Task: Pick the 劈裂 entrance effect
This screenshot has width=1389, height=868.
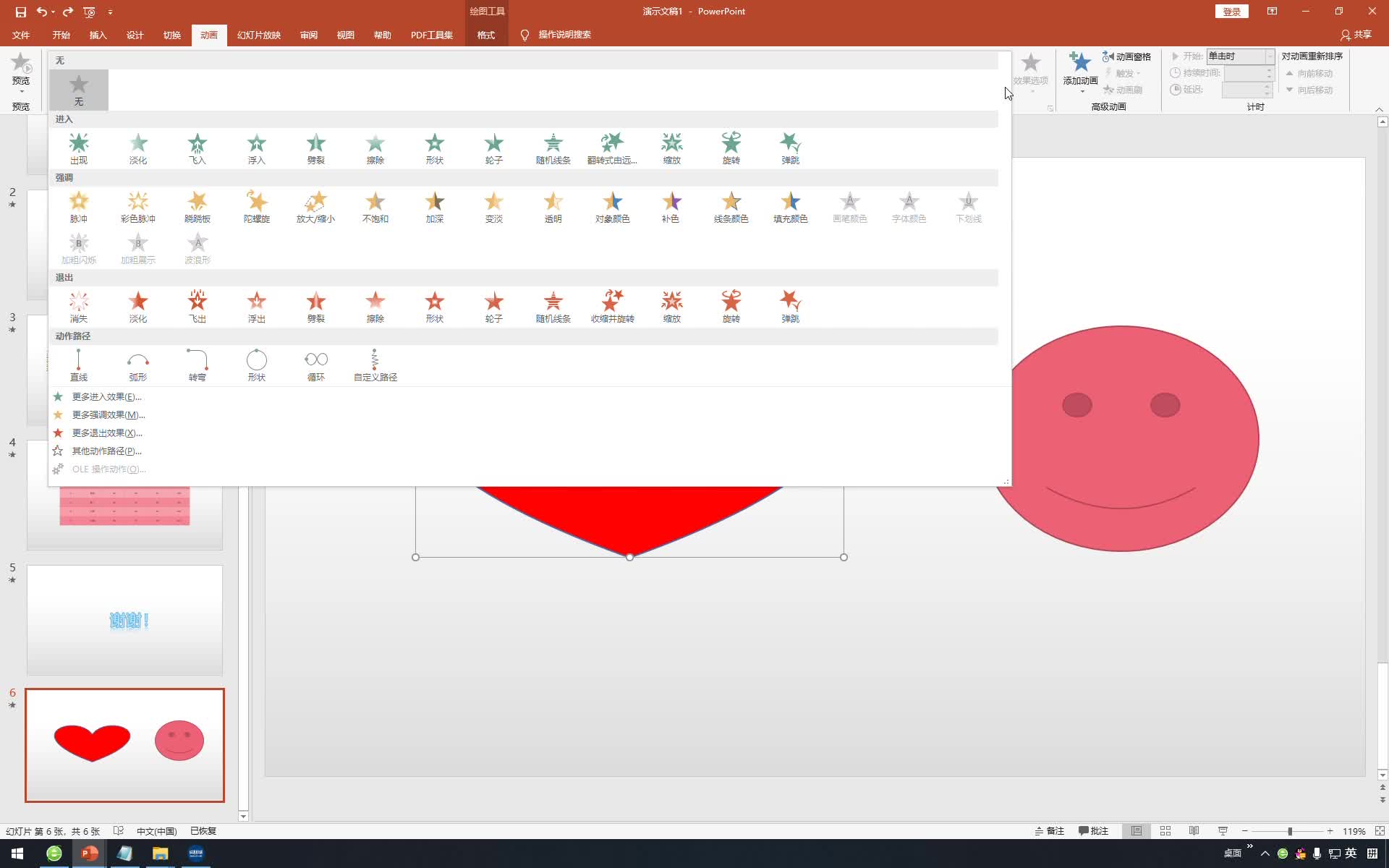Action: tap(316, 148)
